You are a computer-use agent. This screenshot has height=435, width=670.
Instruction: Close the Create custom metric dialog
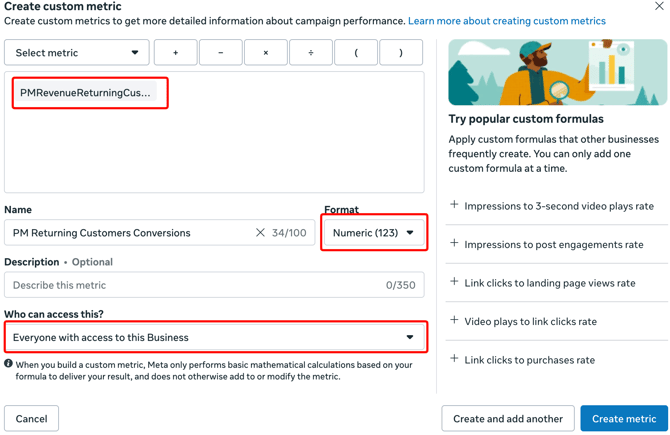659,6
